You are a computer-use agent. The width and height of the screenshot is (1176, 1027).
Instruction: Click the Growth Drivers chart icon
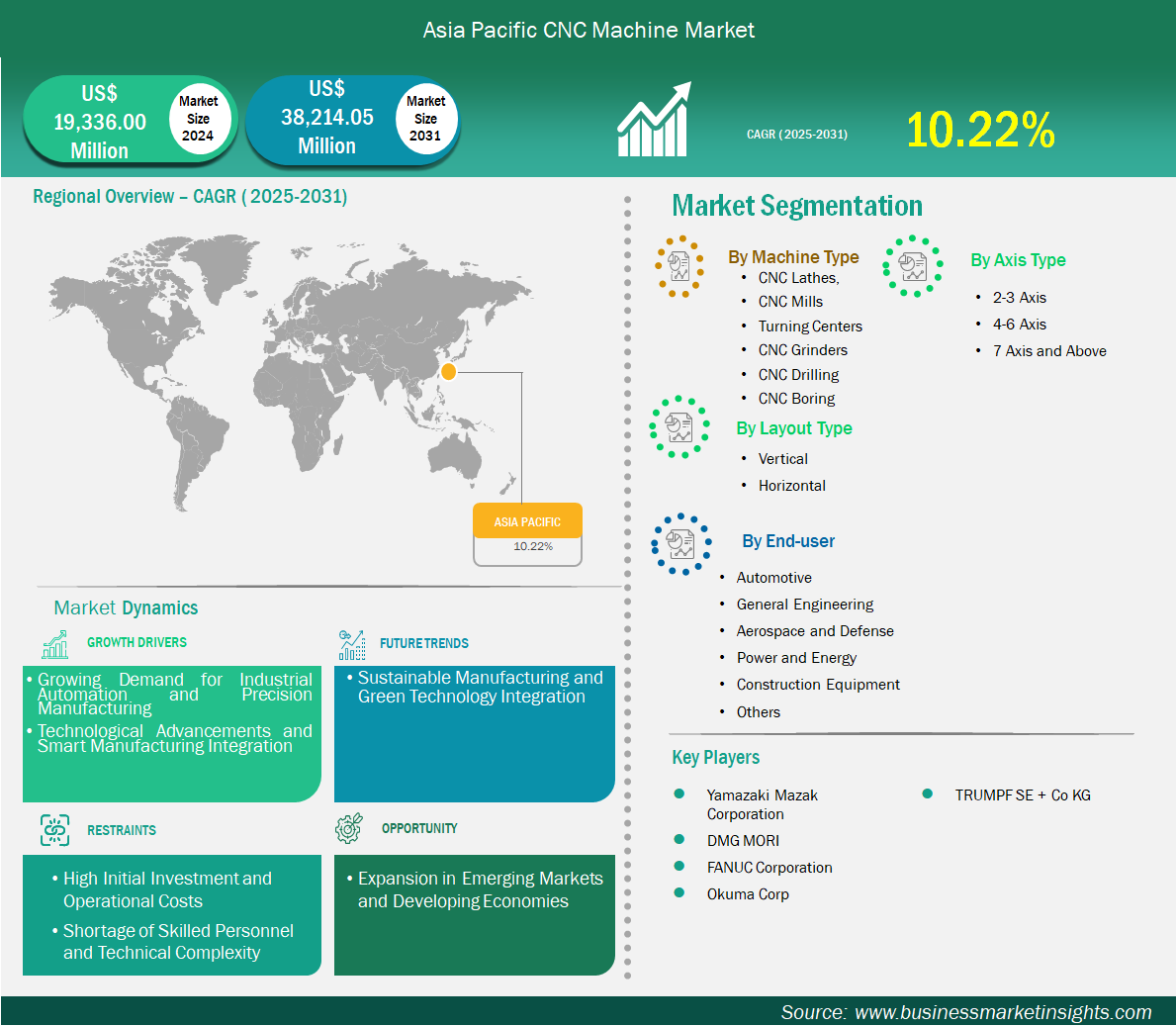click(55, 644)
